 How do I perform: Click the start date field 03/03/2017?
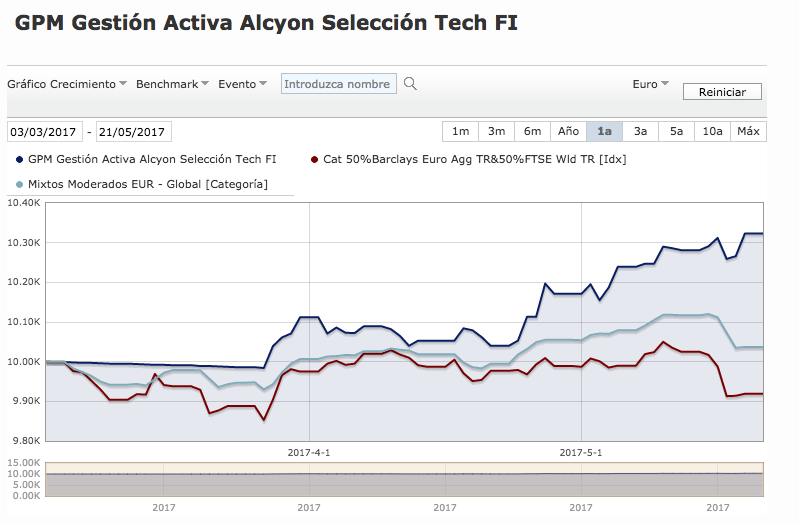[45, 132]
